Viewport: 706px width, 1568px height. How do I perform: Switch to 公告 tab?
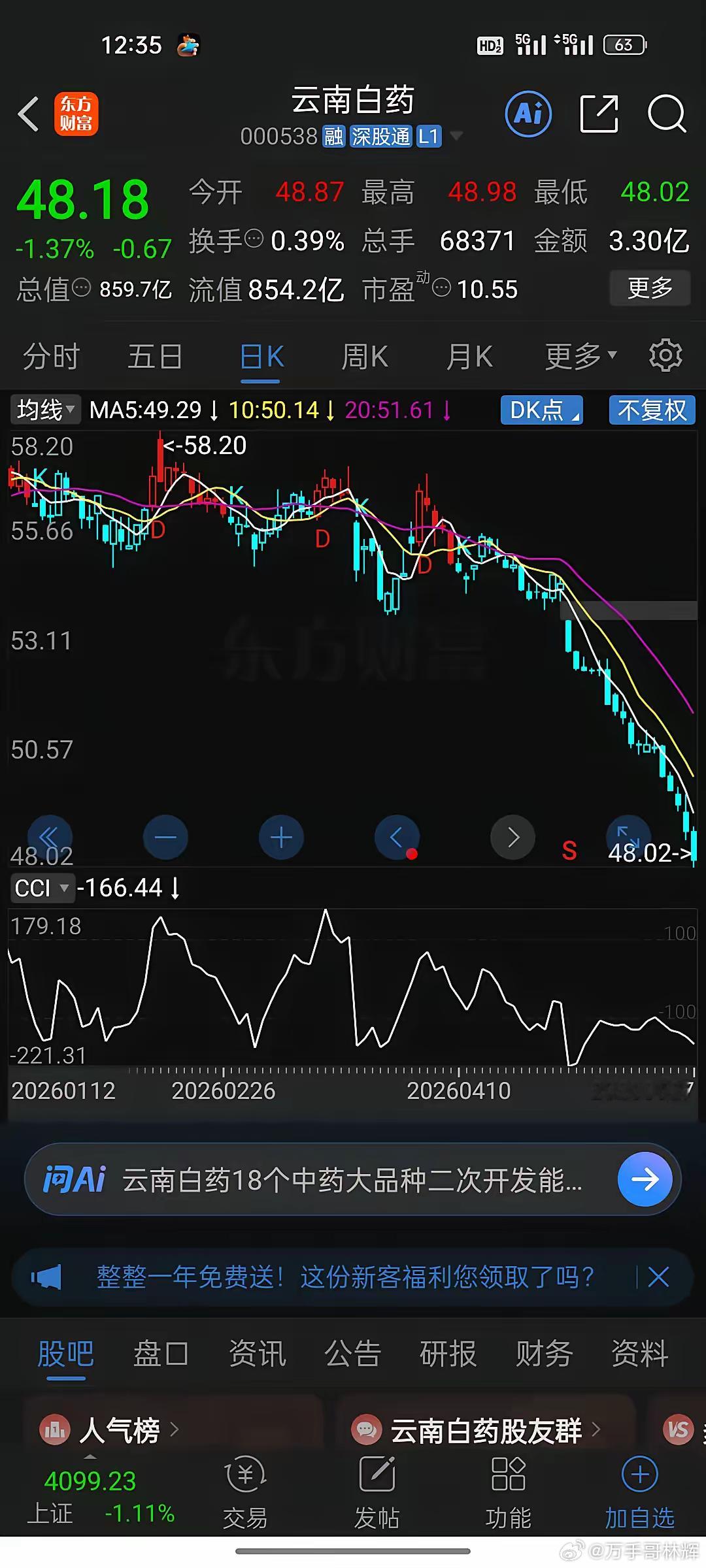[x=353, y=1354]
